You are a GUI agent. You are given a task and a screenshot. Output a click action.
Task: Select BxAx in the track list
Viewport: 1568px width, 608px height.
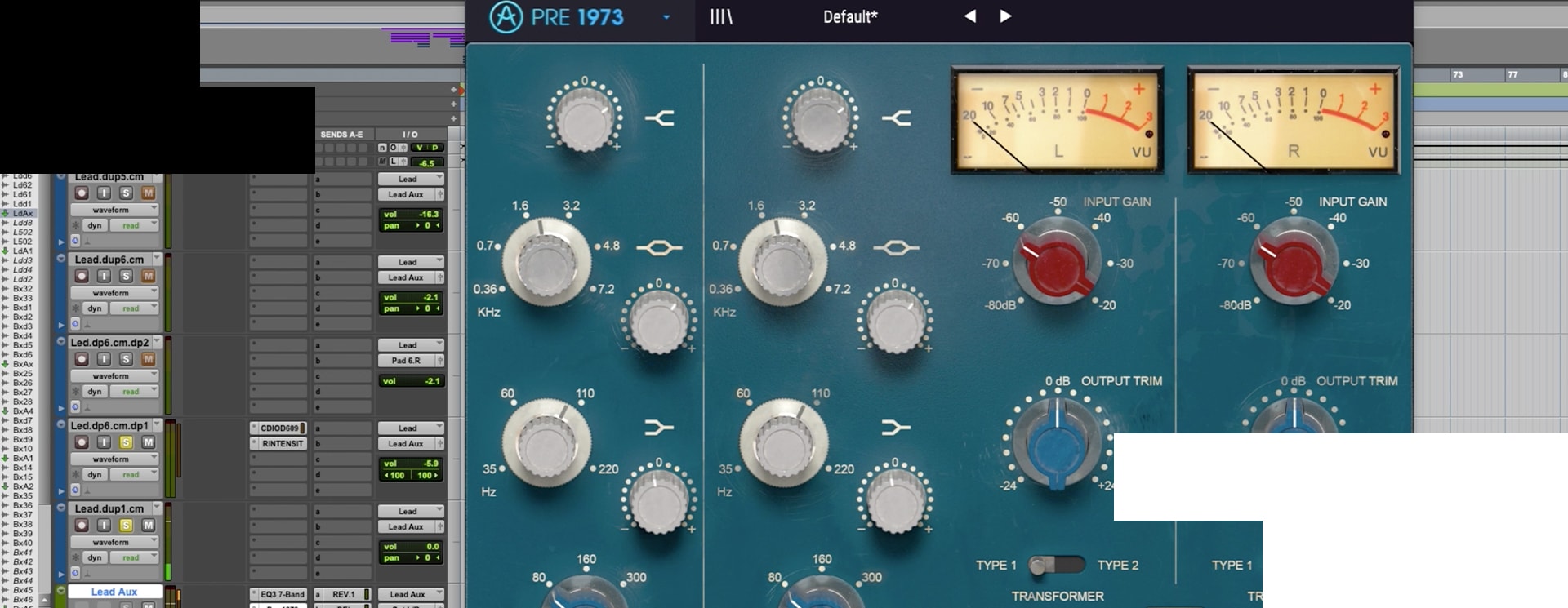click(x=22, y=364)
